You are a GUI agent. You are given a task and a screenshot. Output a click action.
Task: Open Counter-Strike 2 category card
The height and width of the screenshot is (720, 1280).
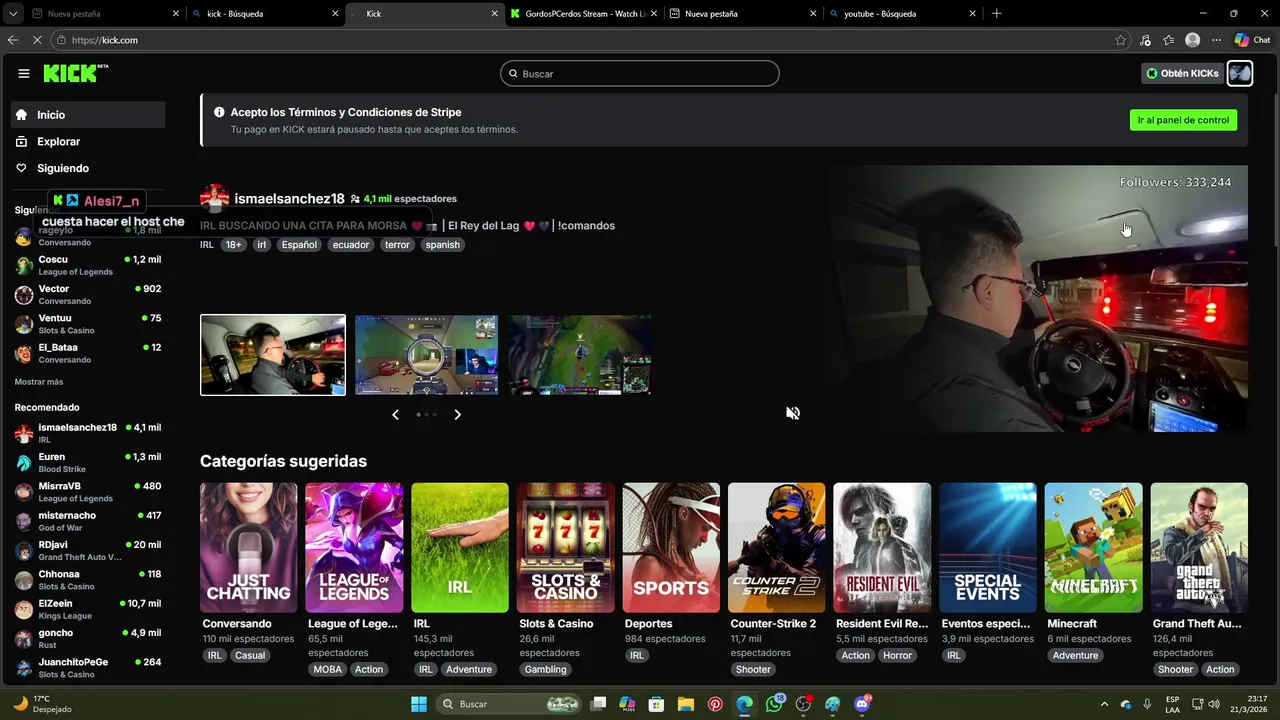[x=776, y=548]
